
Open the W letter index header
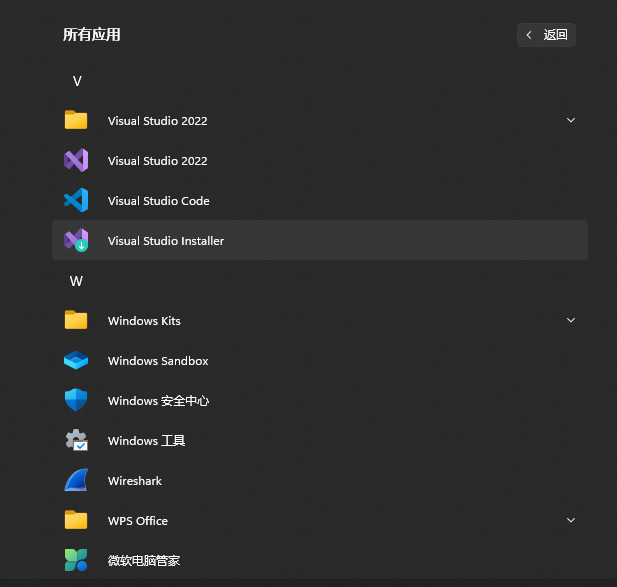tap(76, 281)
